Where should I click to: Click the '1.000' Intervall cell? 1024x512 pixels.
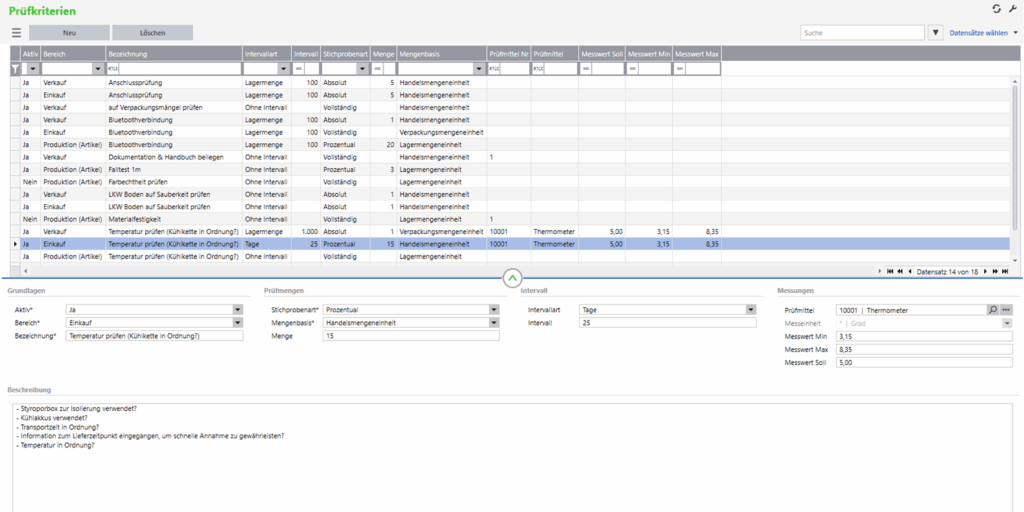click(x=306, y=231)
